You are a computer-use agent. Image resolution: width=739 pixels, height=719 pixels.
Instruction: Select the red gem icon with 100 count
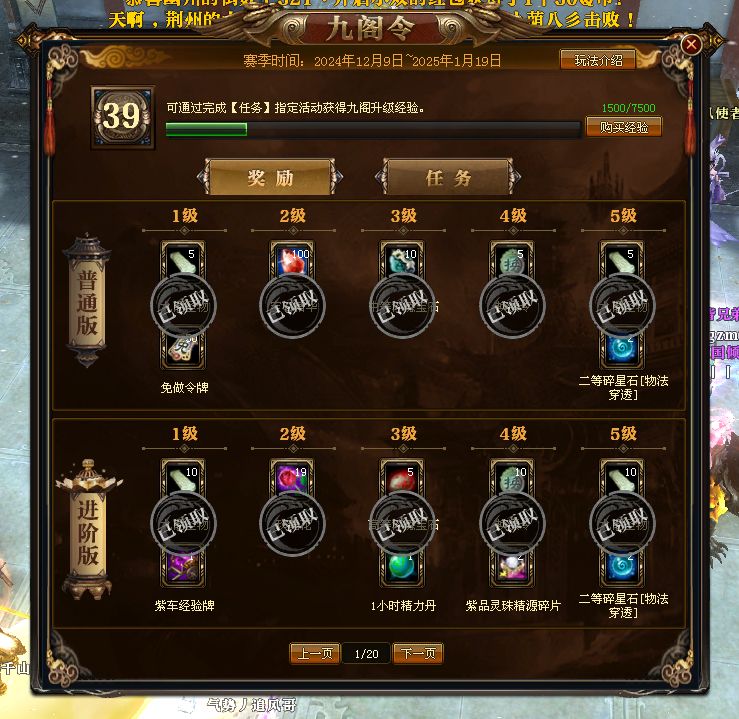pos(292,260)
